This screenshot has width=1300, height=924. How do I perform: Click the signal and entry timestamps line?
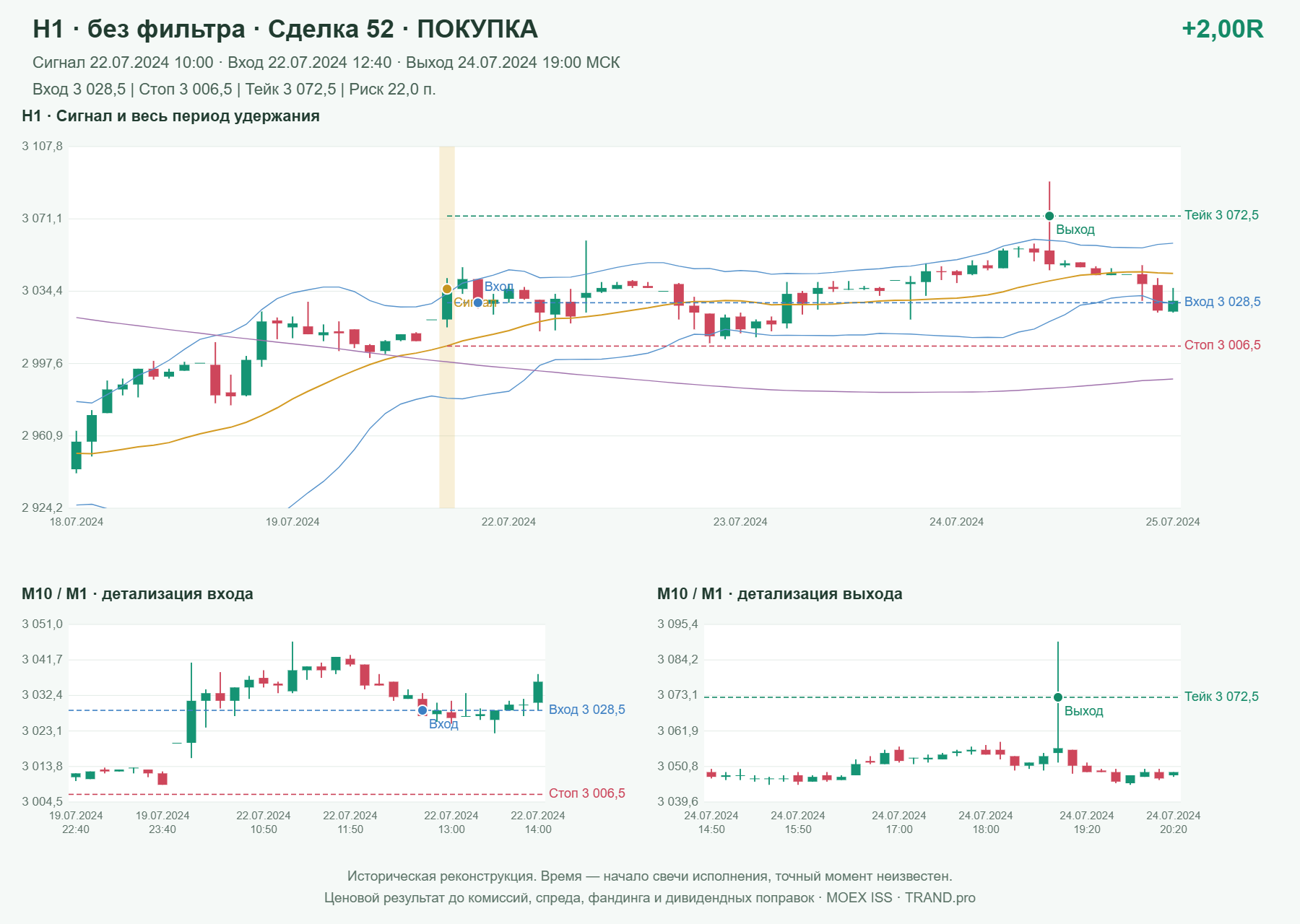pos(326,63)
